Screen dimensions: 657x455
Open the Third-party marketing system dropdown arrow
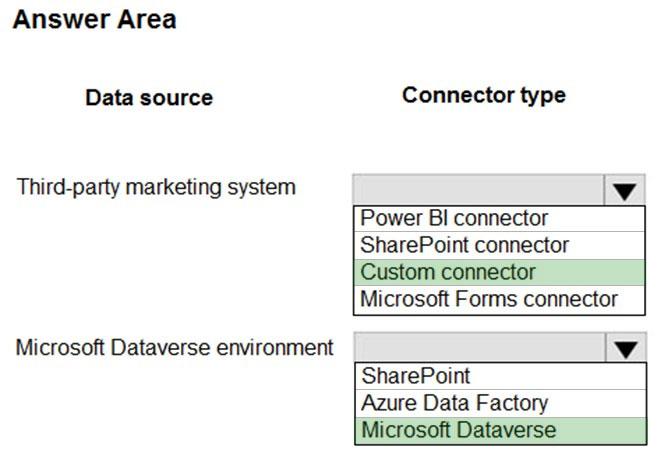[x=624, y=190]
